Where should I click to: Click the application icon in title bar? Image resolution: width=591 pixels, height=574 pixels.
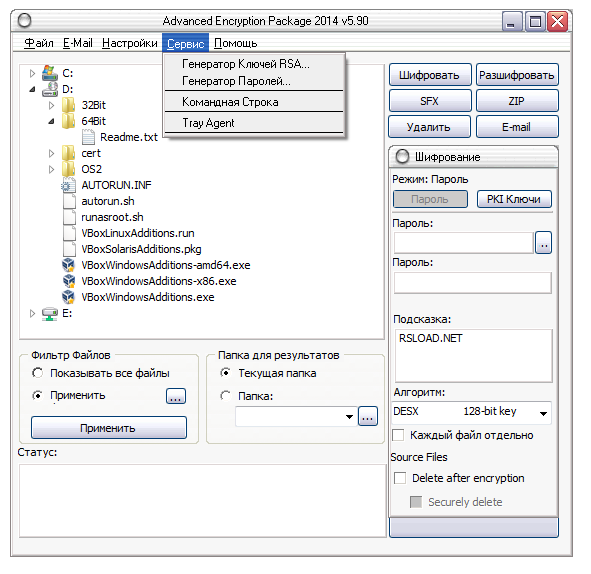[24, 20]
